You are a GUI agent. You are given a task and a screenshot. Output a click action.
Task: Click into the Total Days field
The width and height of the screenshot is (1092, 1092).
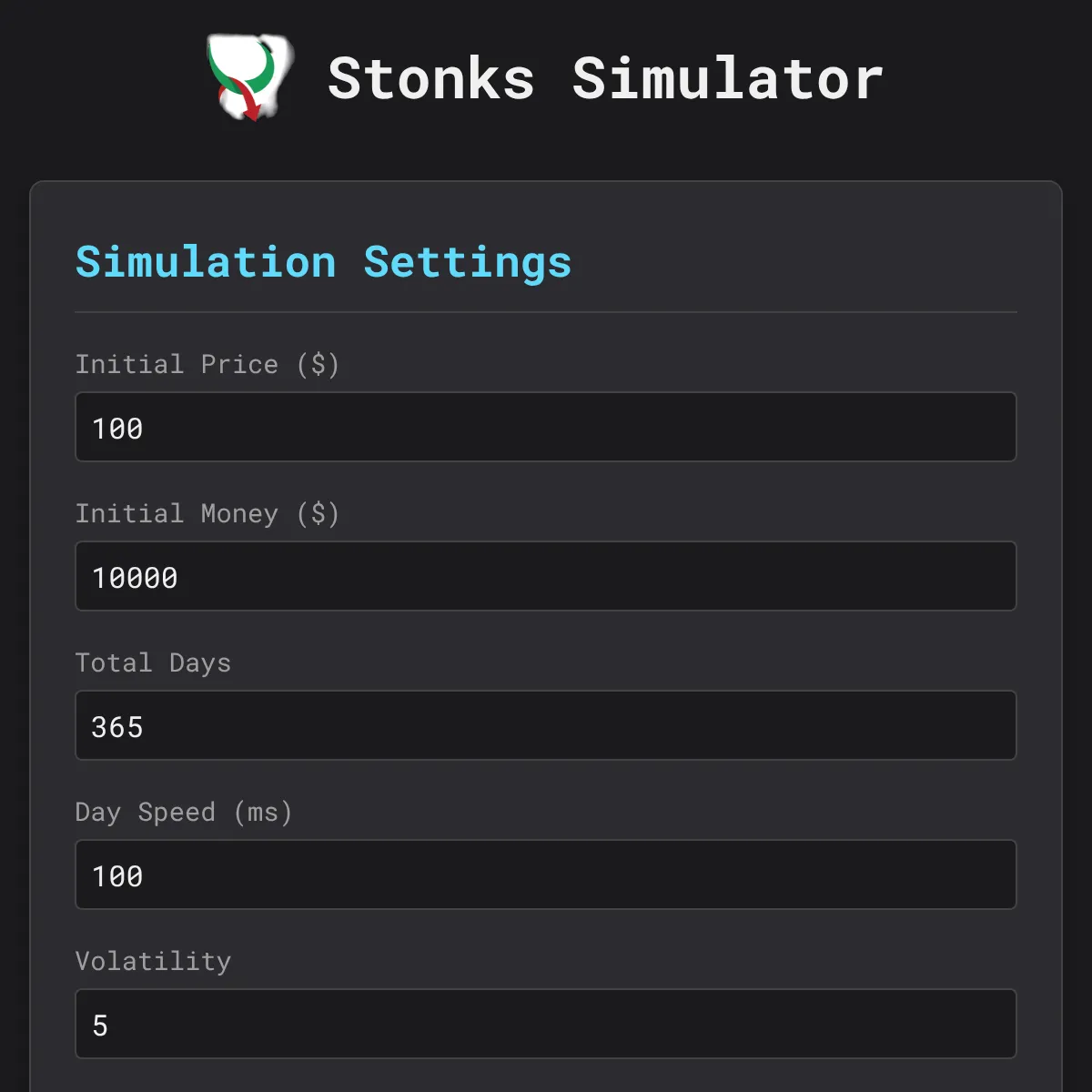[x=546, y=725]
